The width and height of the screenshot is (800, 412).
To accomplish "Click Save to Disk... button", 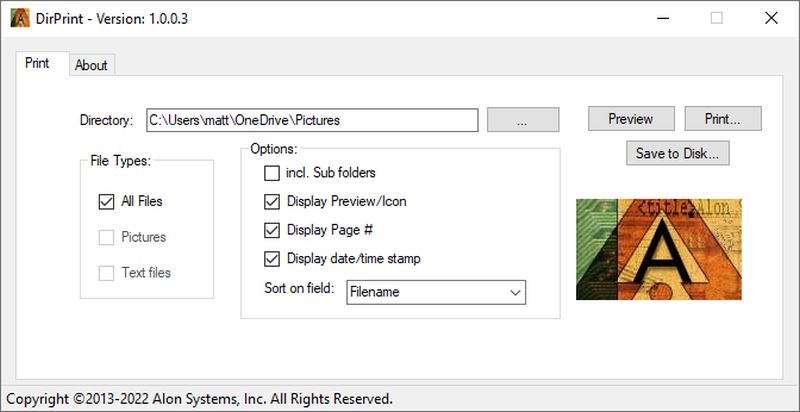I will point(678,153).
